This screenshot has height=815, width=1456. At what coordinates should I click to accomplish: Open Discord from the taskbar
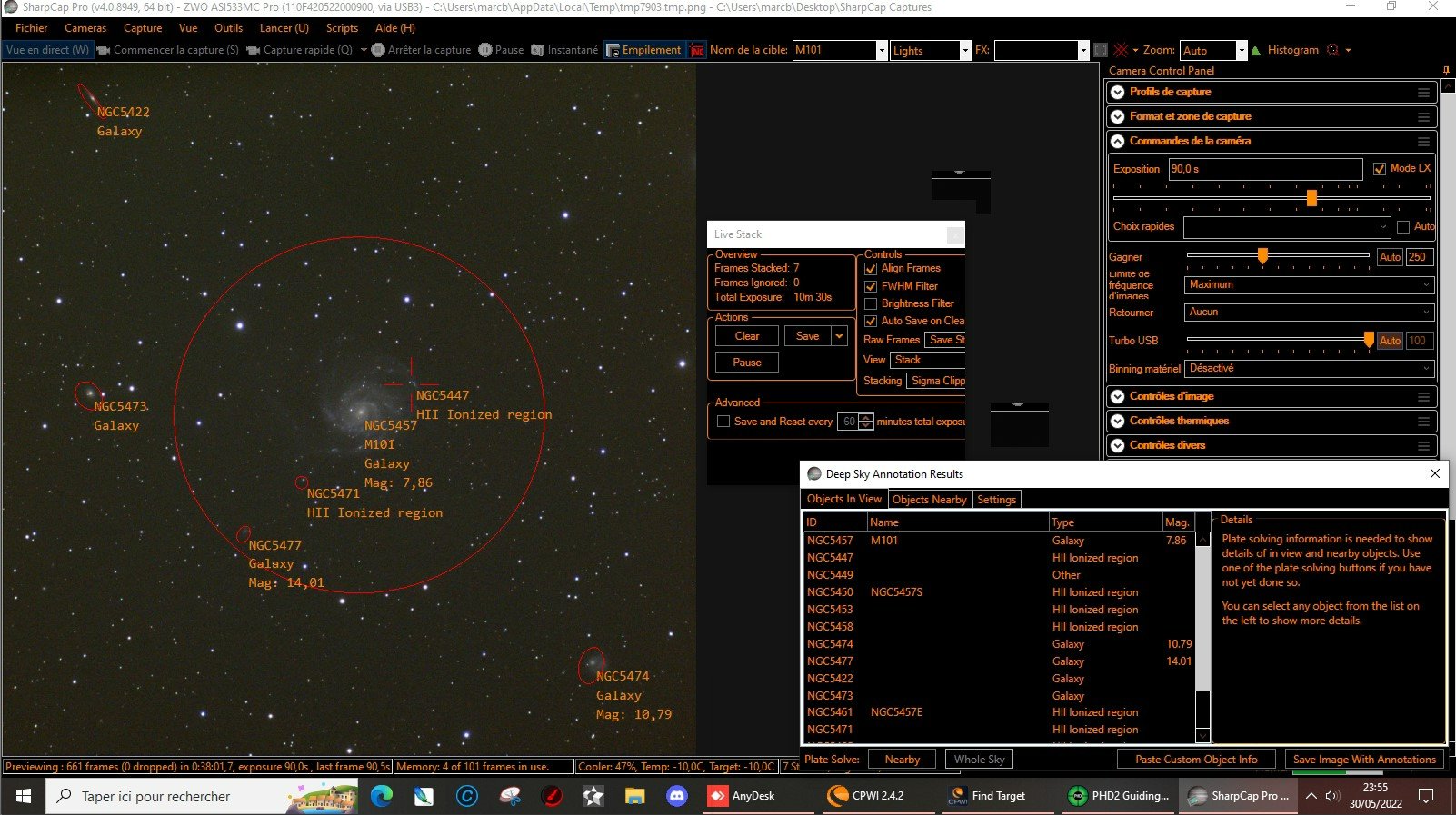point(676,796)
